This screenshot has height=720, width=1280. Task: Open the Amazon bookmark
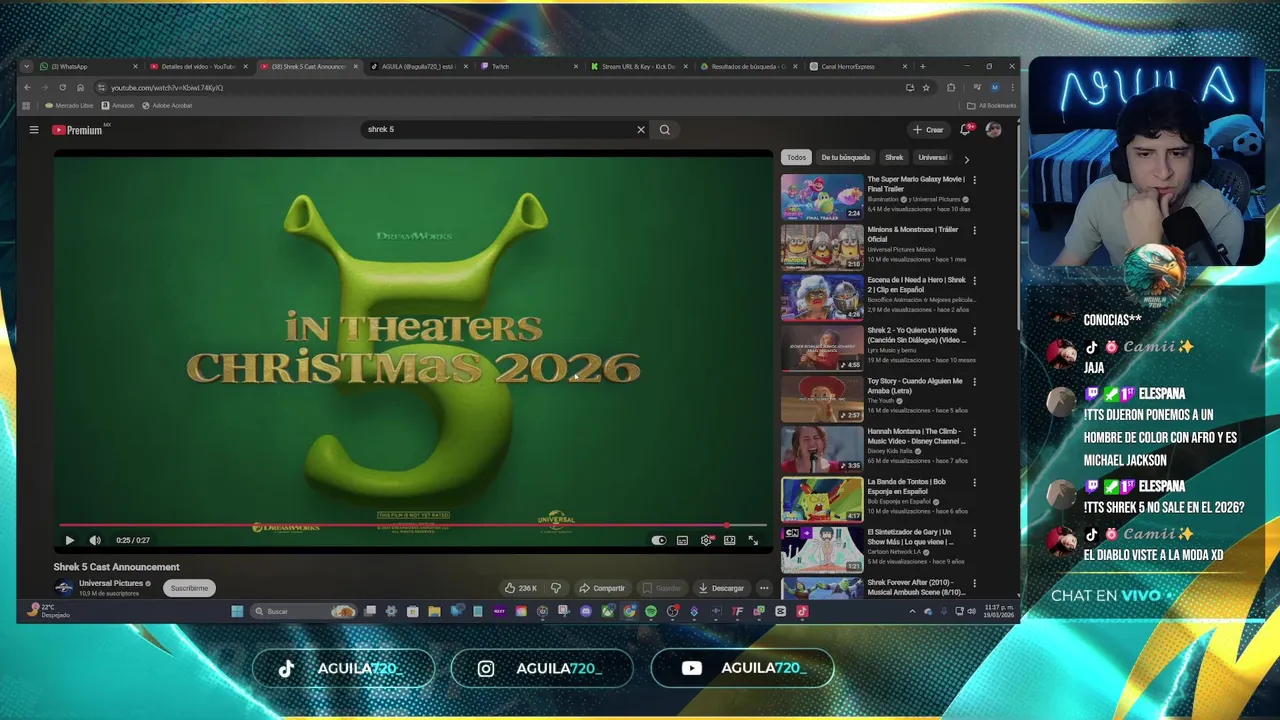click(x=118, y=105)
